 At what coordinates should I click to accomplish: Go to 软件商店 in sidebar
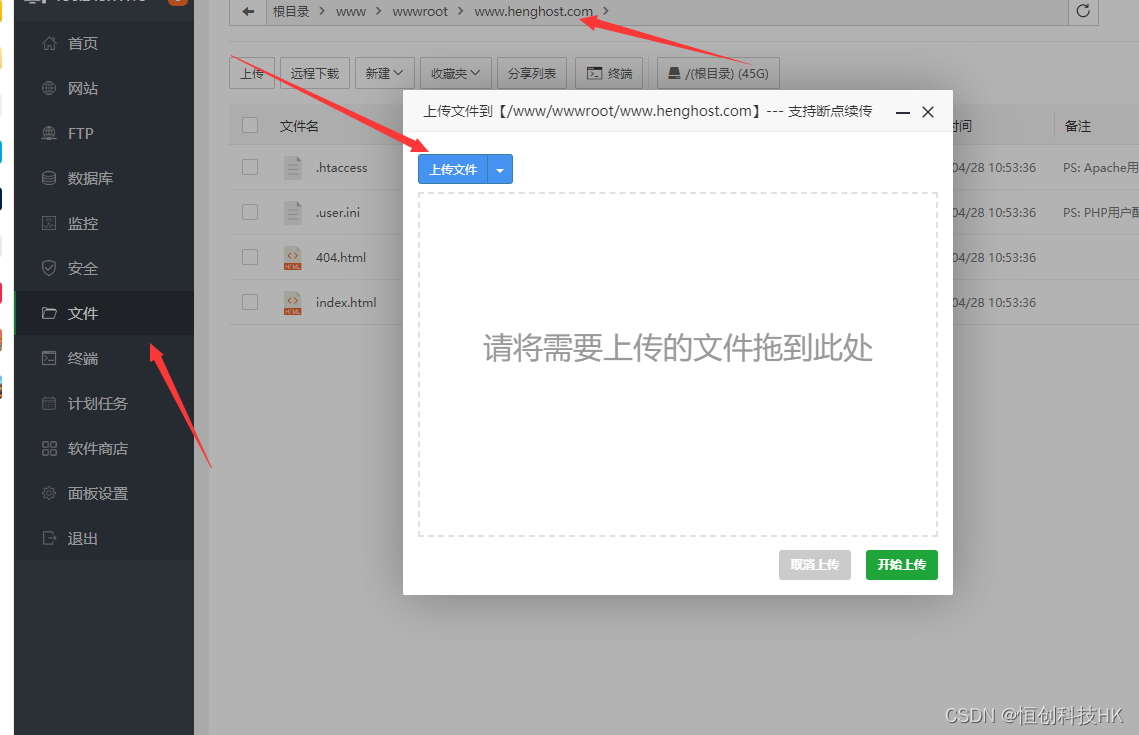tap(97, 449)
